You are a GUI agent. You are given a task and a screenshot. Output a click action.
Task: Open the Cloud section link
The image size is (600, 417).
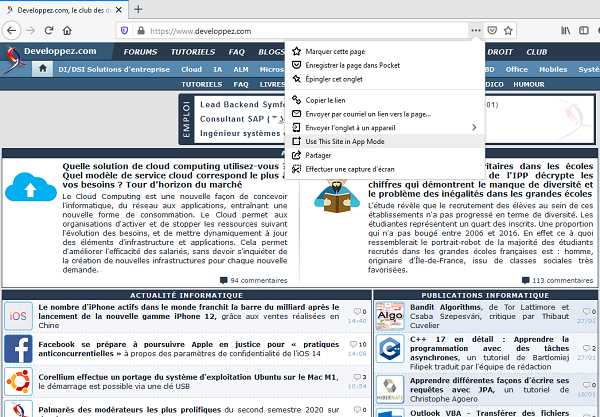[x=191, y=70]
